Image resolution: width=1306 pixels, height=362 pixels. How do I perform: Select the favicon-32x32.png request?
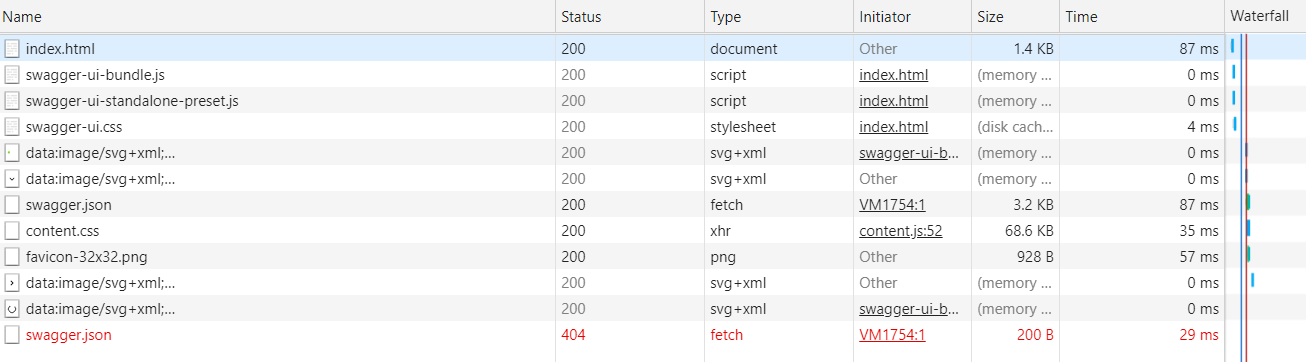click(x=86, y=256)
